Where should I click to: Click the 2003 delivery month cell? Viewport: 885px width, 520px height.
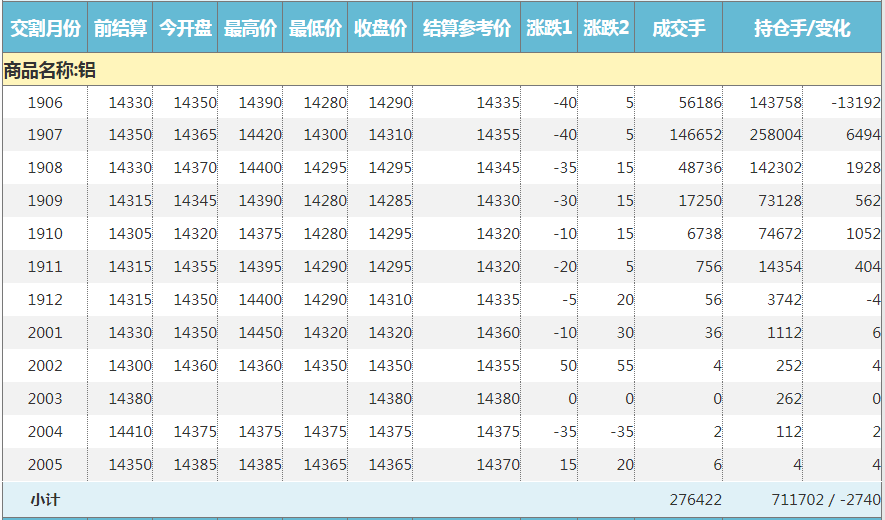(45, 399)
